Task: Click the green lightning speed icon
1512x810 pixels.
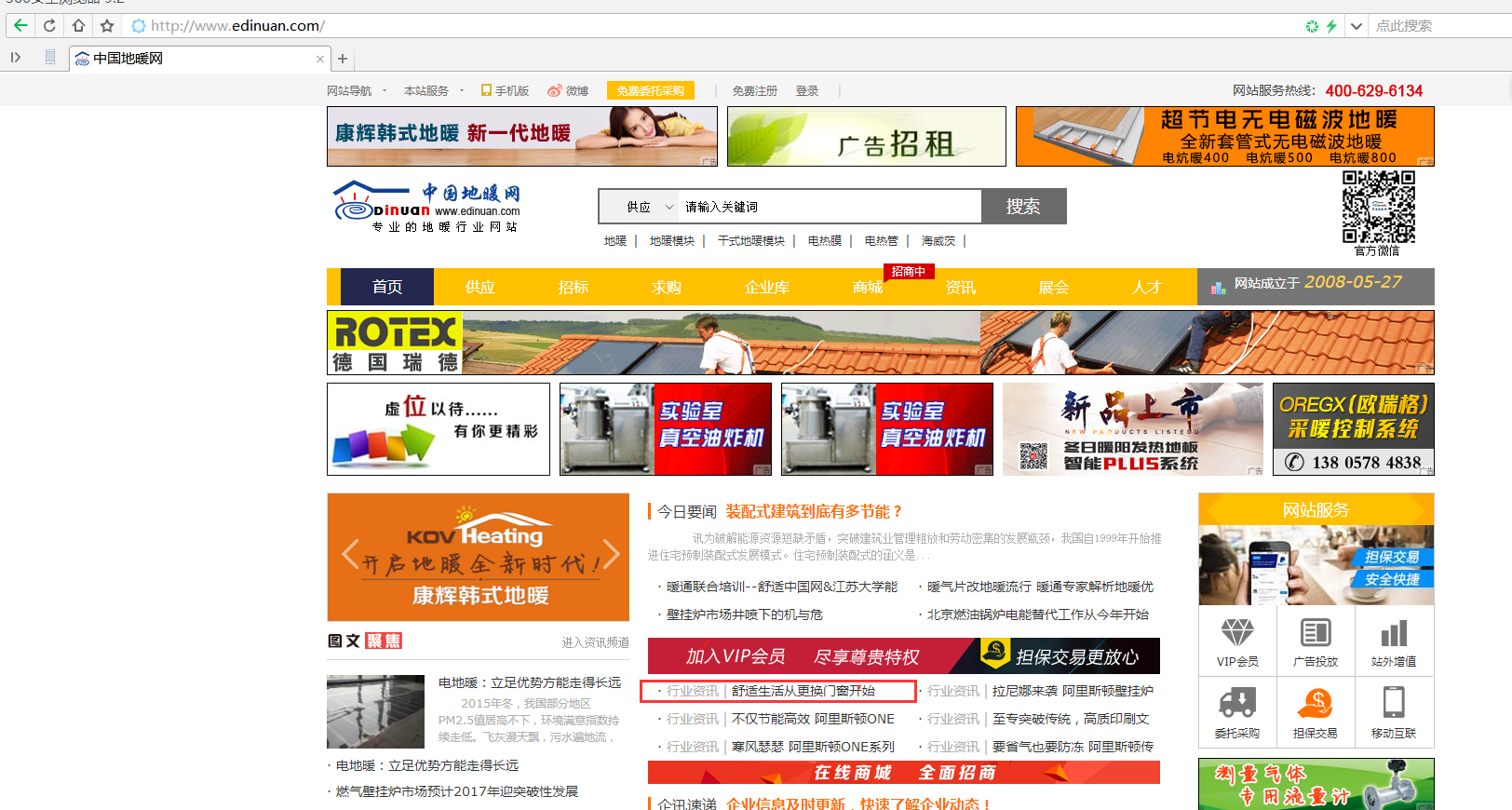Action: point(1331,26)
